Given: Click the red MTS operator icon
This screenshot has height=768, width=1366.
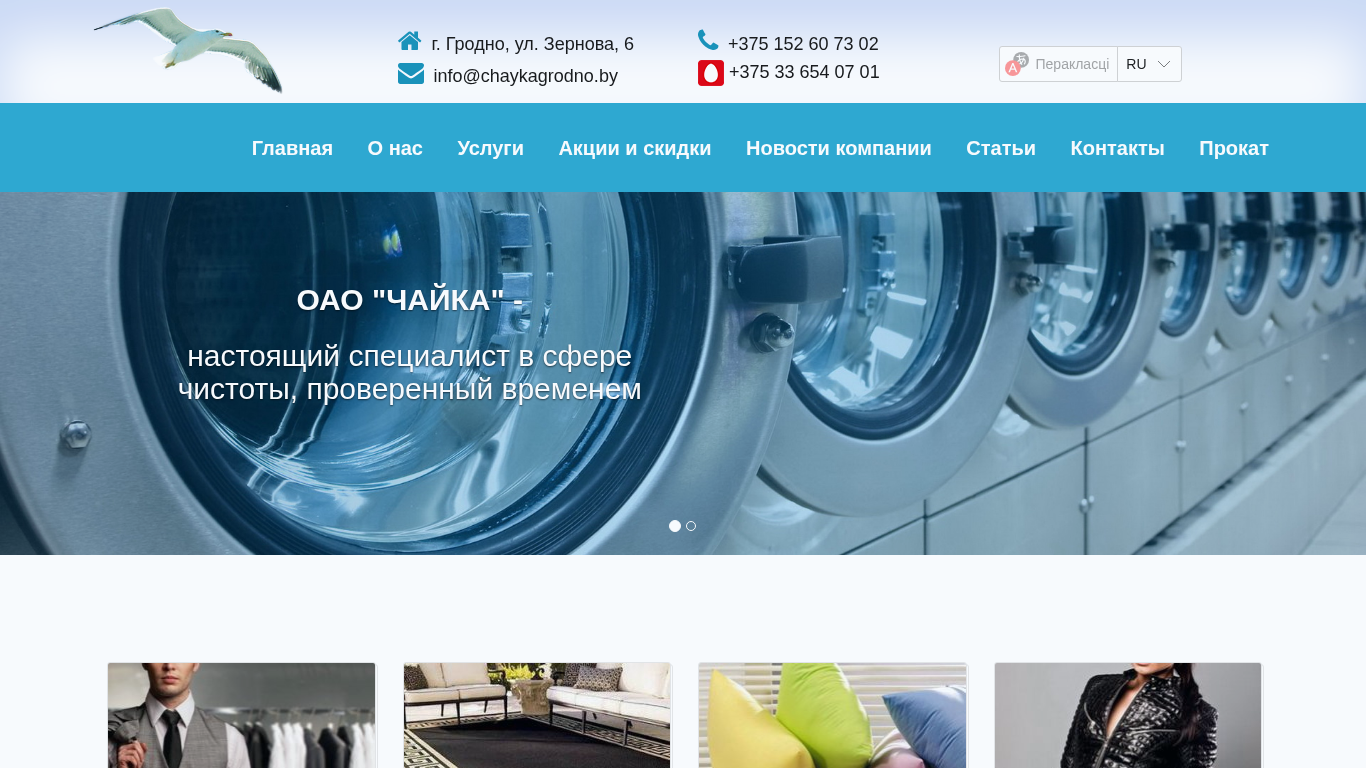Looking at the screenshot, I should tap(711, 73).
